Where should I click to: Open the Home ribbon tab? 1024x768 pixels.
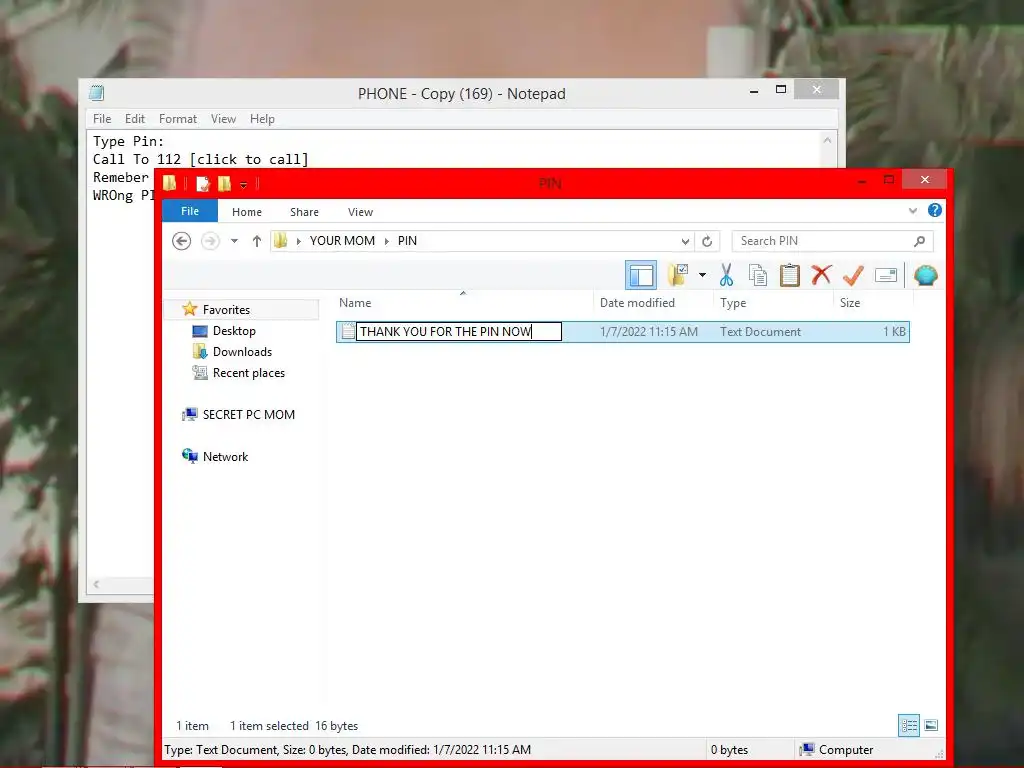coord(247,212)
